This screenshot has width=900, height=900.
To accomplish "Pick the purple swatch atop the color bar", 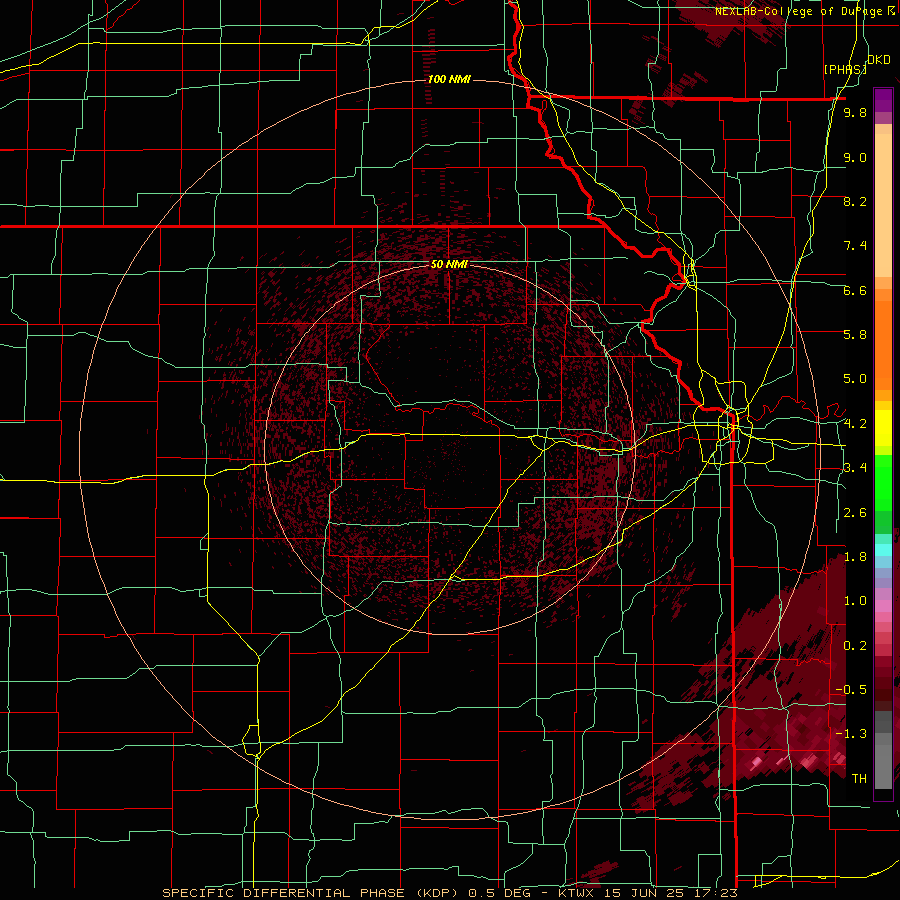I will pyautogui.click(x=883, y=100).
